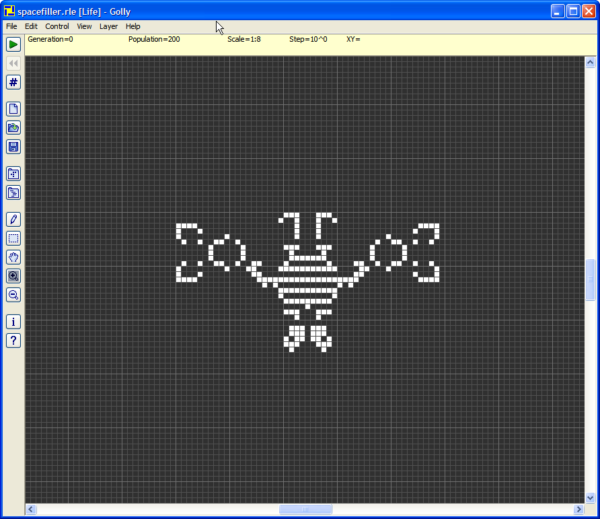Activate the hand move tool
Viewport: 600px width, 519px height.
tap(13, 257)
